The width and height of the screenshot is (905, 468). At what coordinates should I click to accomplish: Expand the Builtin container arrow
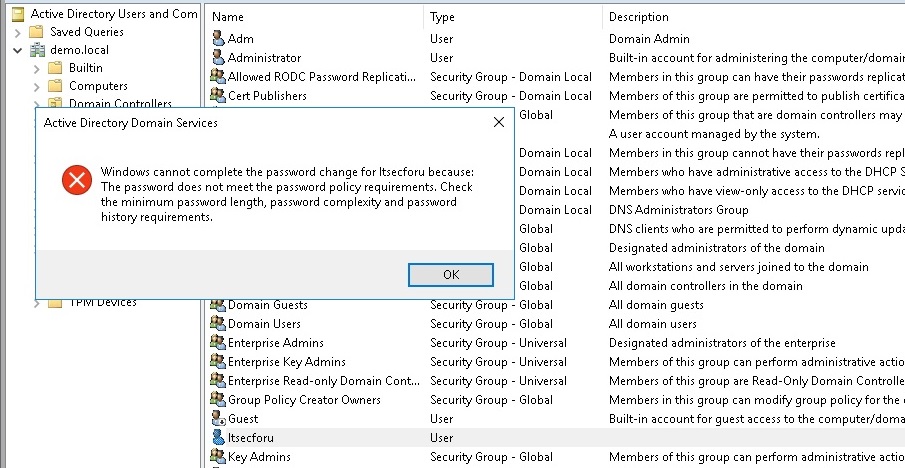tap(37, 68)
